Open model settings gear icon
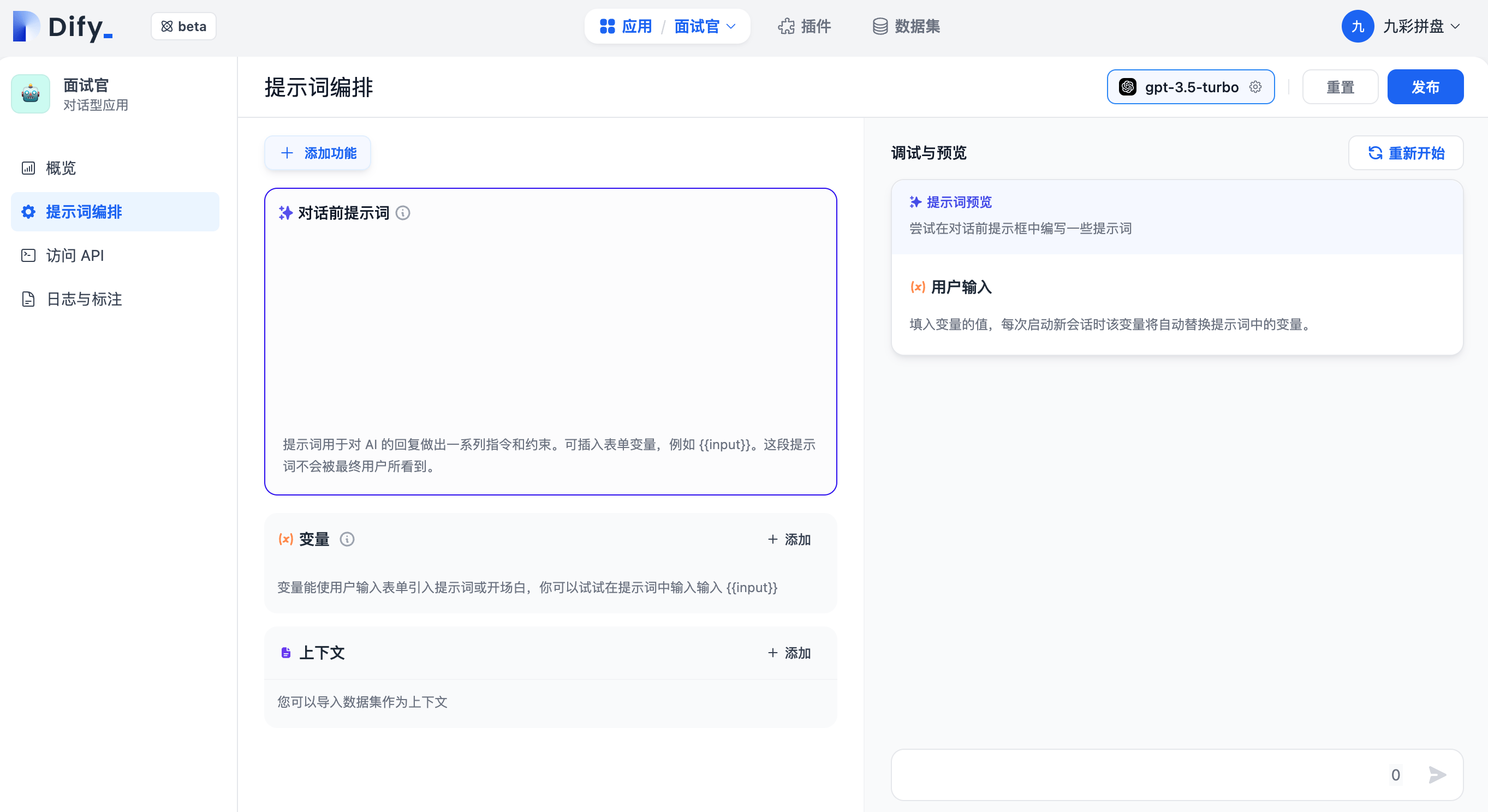The image size is (1488, 812). click(x=1255, y=87)
